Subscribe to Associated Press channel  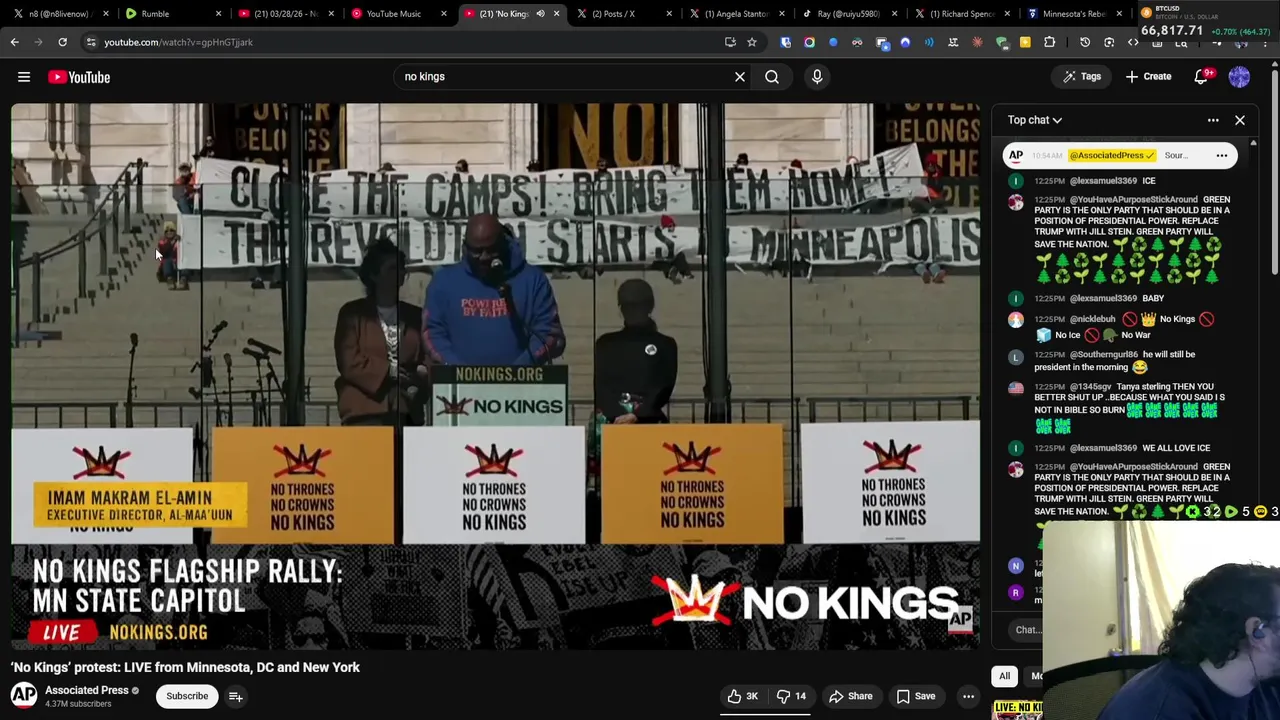187,696
